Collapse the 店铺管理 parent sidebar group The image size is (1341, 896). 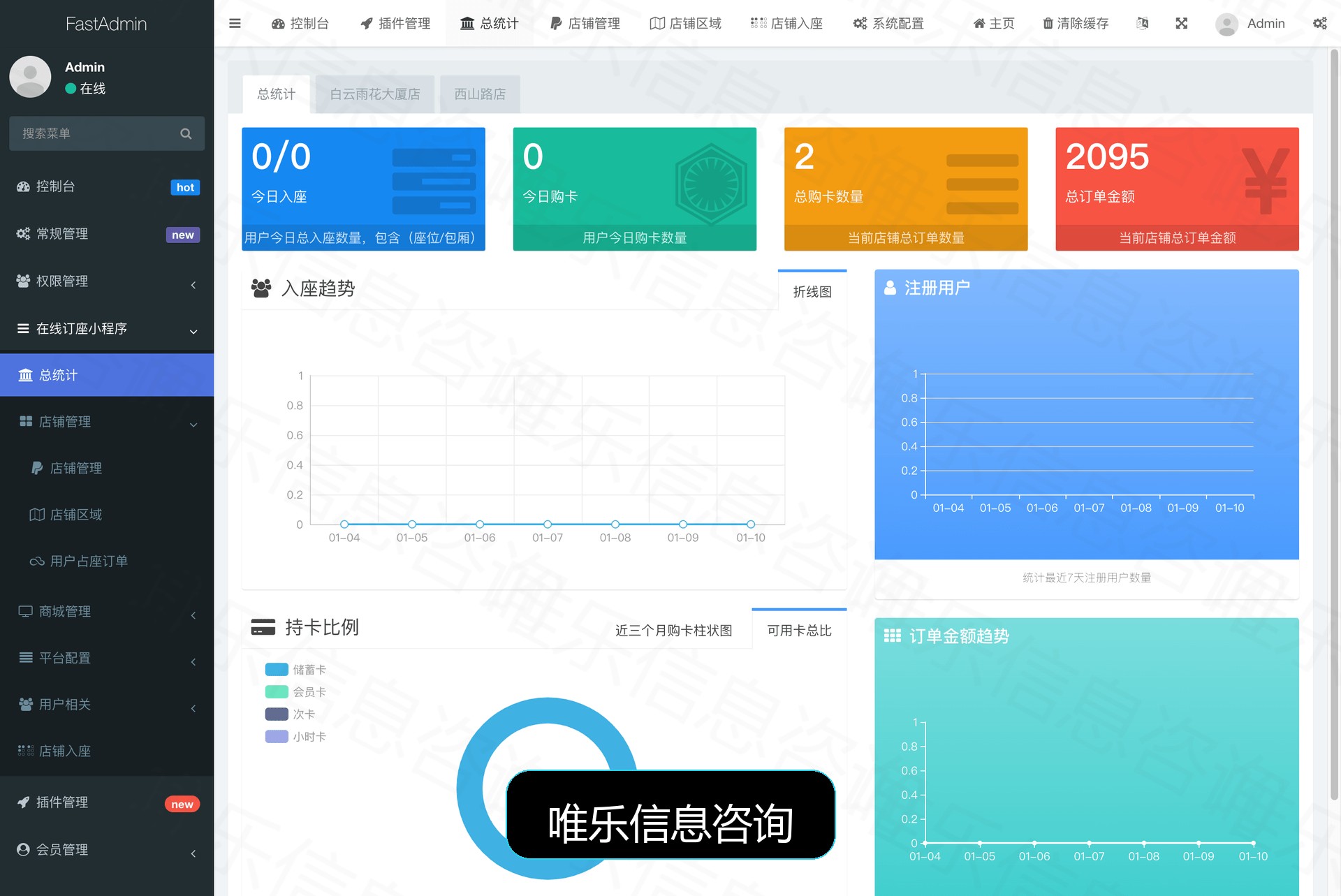click(x=107, y=421)
